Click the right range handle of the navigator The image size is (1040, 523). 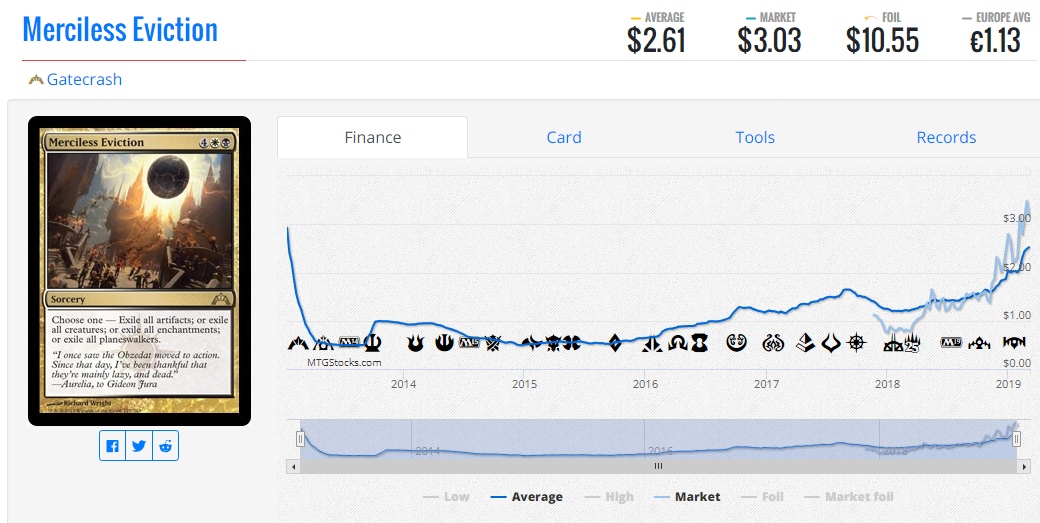[x=1016, y=438]
